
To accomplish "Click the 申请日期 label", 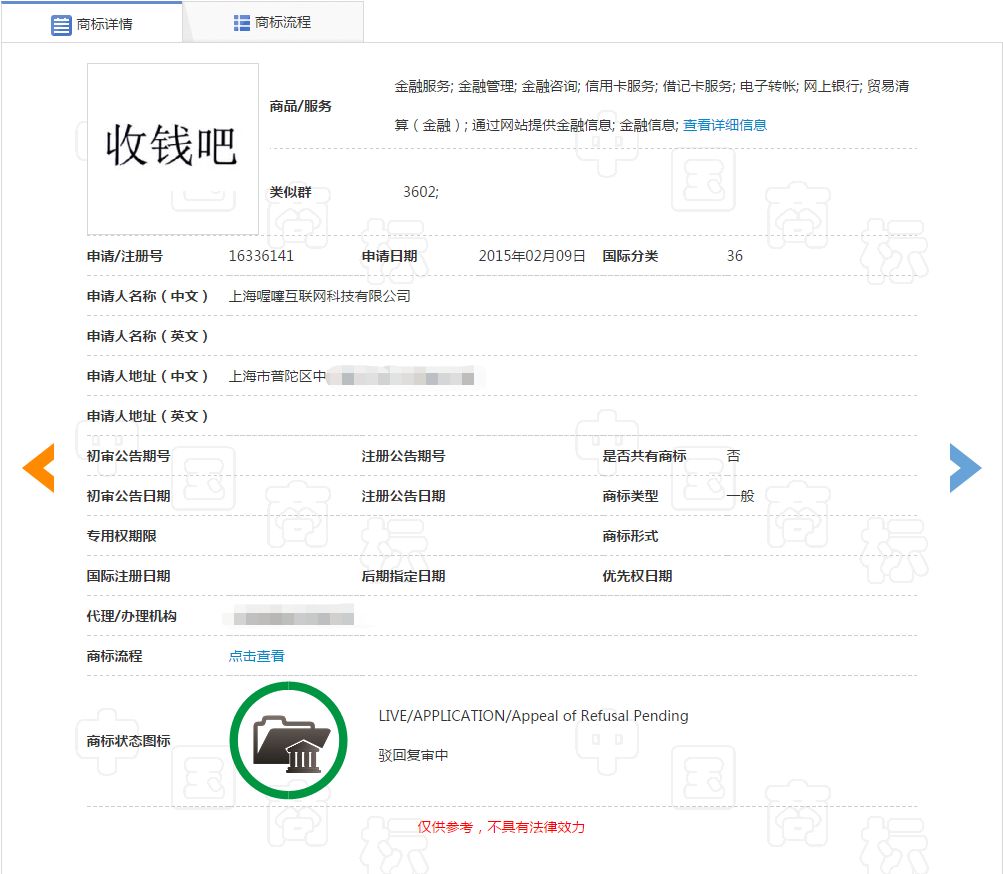I will click(390, 256).
